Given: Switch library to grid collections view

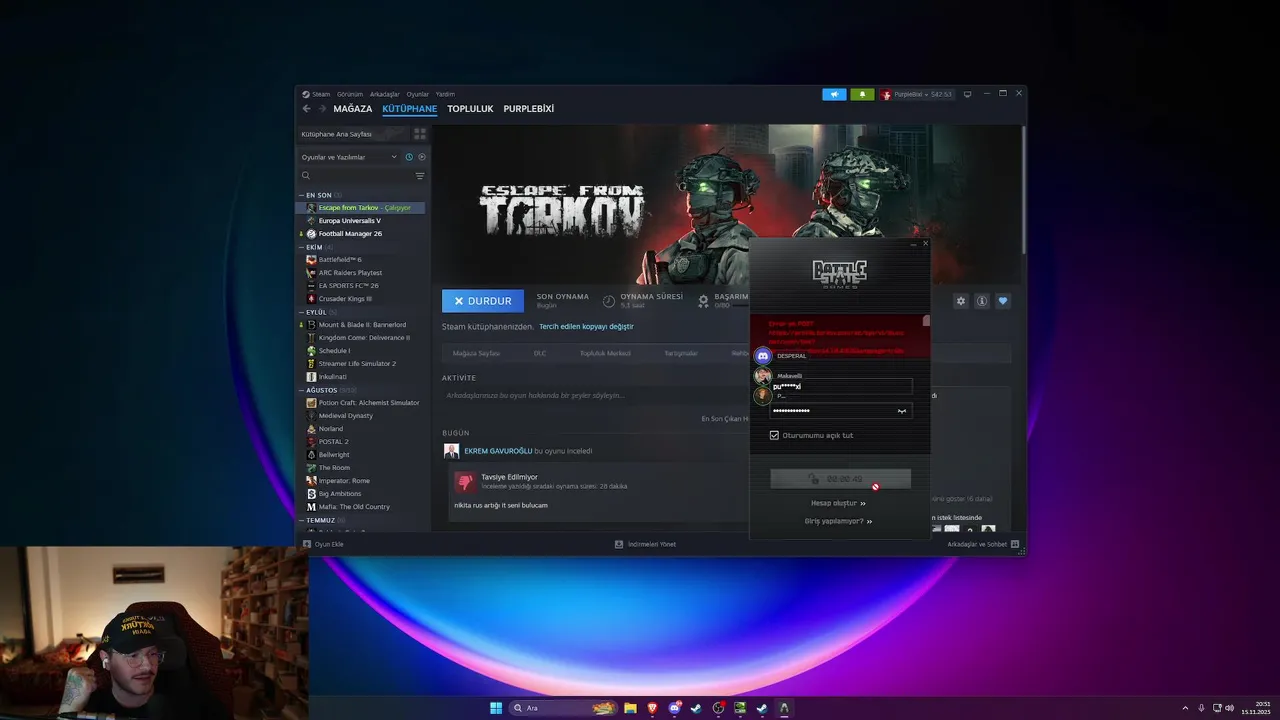Looking at the screenshot, I should pos(420,134).
